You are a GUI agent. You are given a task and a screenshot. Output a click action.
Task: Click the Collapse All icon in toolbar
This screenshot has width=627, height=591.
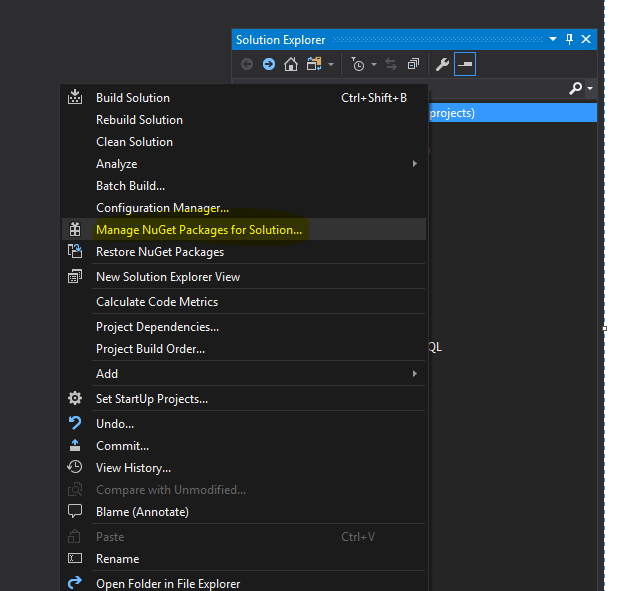click(x=413, y=64)
